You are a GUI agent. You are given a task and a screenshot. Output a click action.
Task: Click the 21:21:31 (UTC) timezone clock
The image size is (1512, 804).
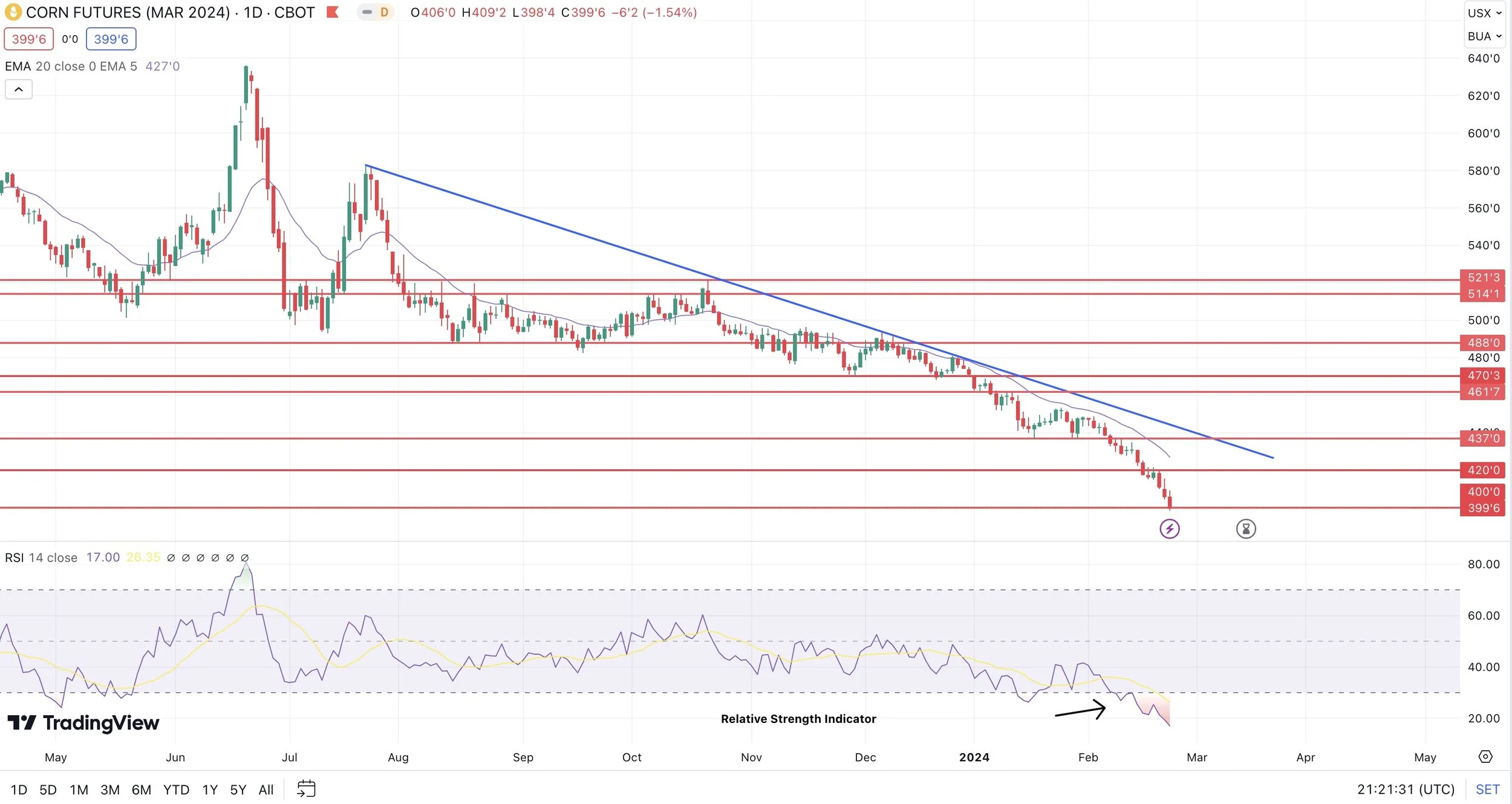click(1406, 789)
